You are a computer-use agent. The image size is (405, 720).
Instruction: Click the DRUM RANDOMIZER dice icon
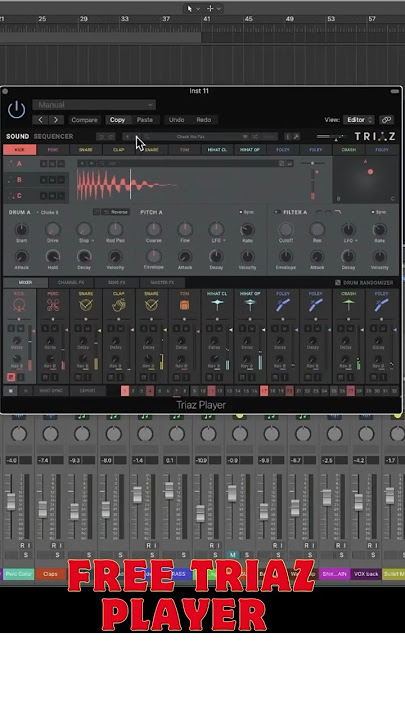pyautogui.click(x=338, y=283)
